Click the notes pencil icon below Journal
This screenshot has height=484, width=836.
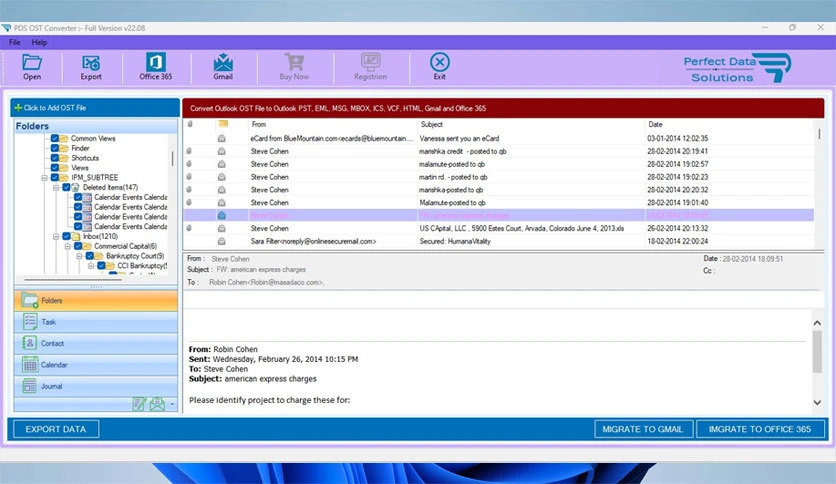pyautogui.click(x=140, y=404)
